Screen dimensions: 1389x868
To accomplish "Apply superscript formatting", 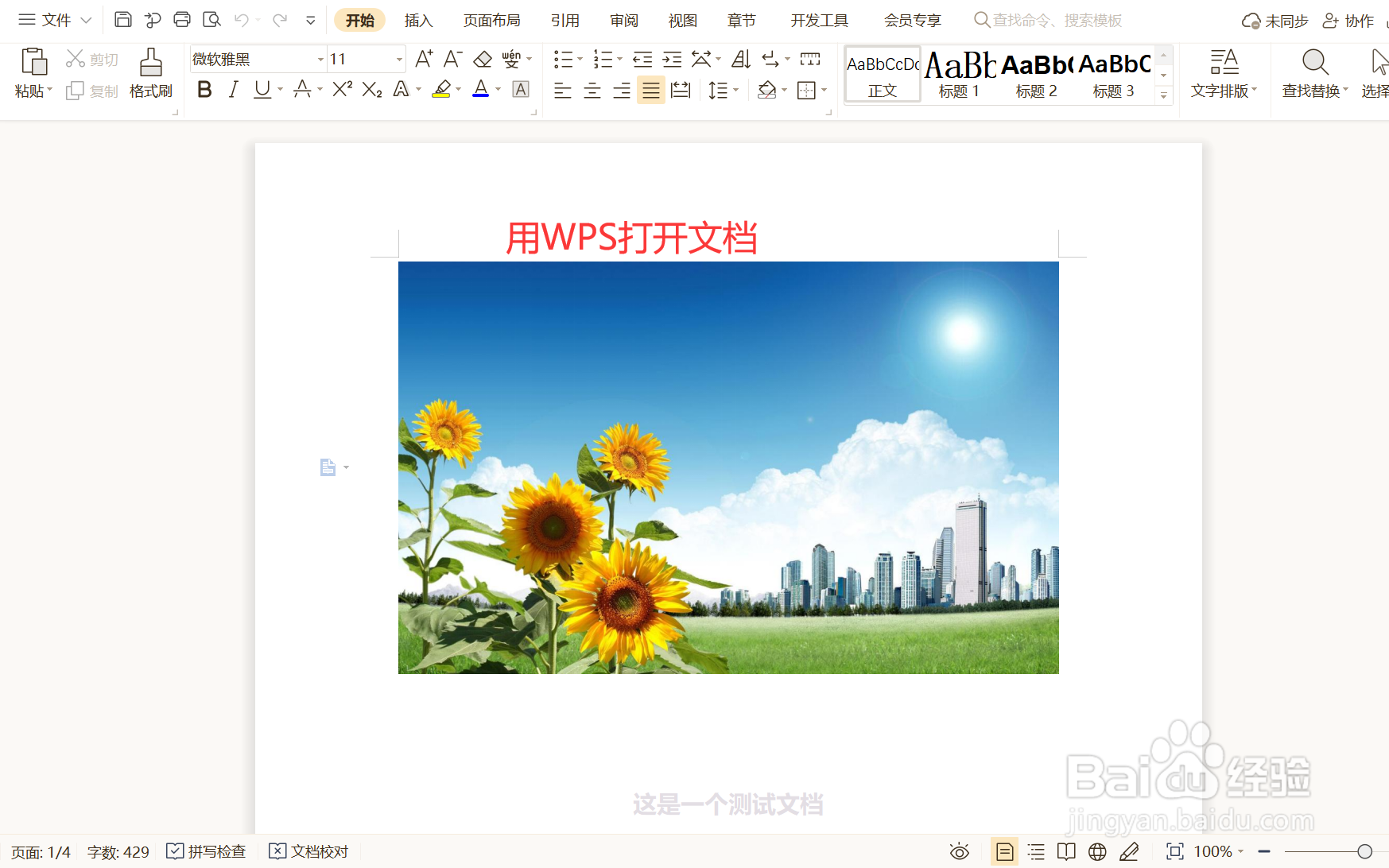I will [x=342, y=89].
